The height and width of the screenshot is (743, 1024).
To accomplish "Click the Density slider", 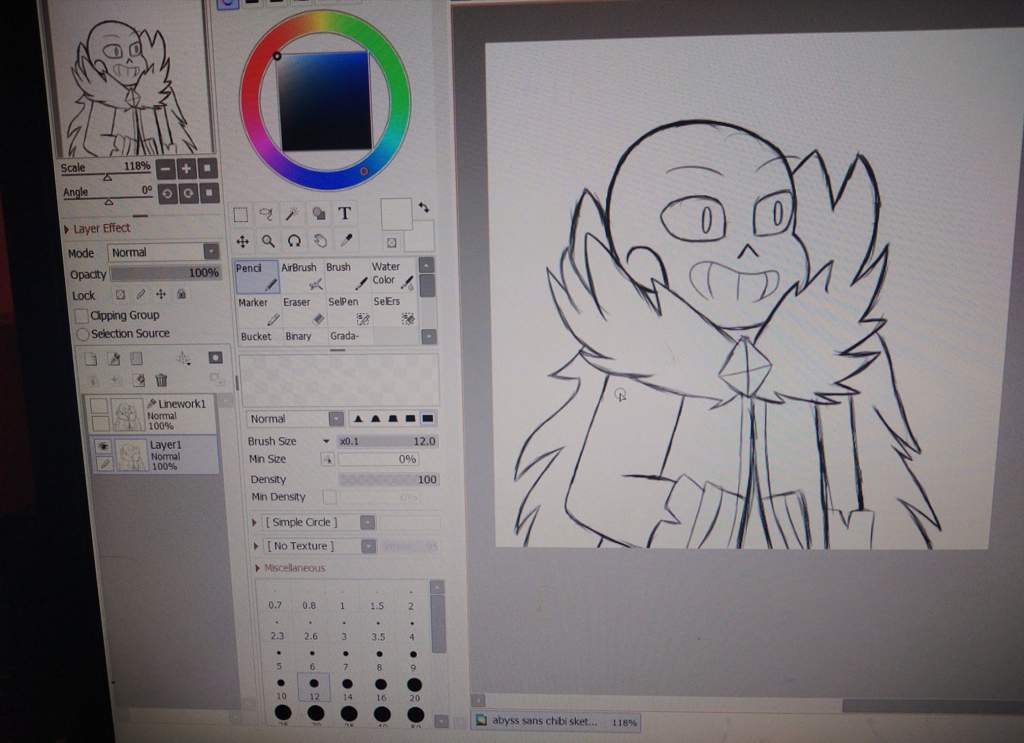I will (388, 480).
